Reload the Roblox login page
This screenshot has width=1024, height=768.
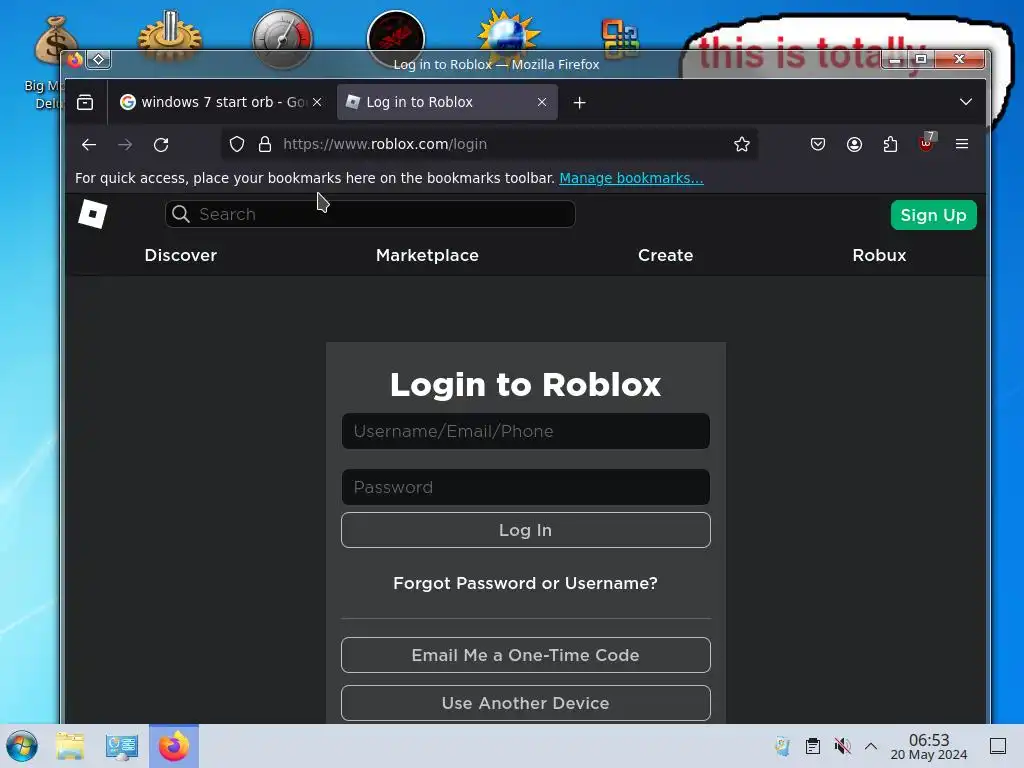coord(161,144)
